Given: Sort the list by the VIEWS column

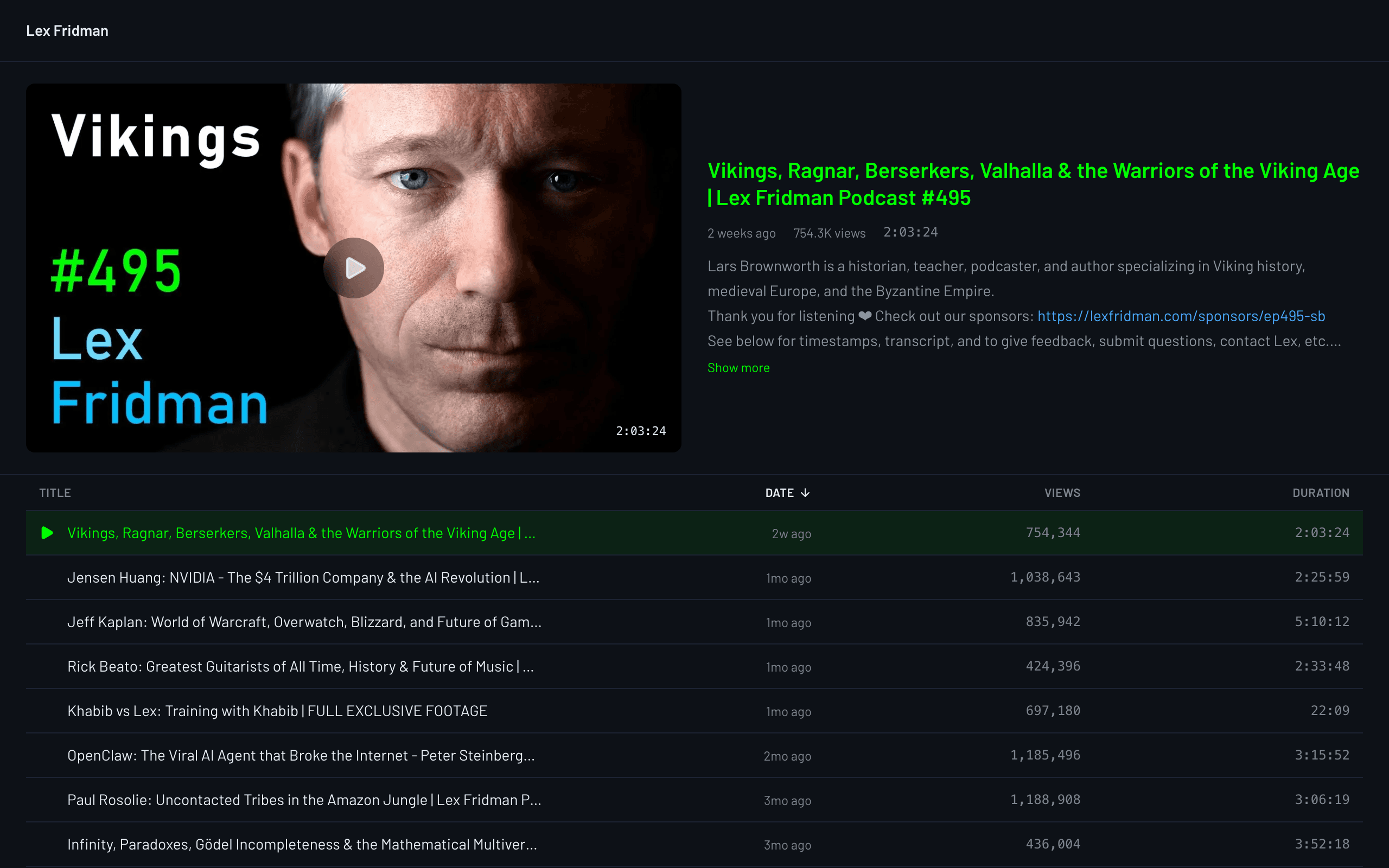Looking at the screenshot, I should [x=1062, y=493].
